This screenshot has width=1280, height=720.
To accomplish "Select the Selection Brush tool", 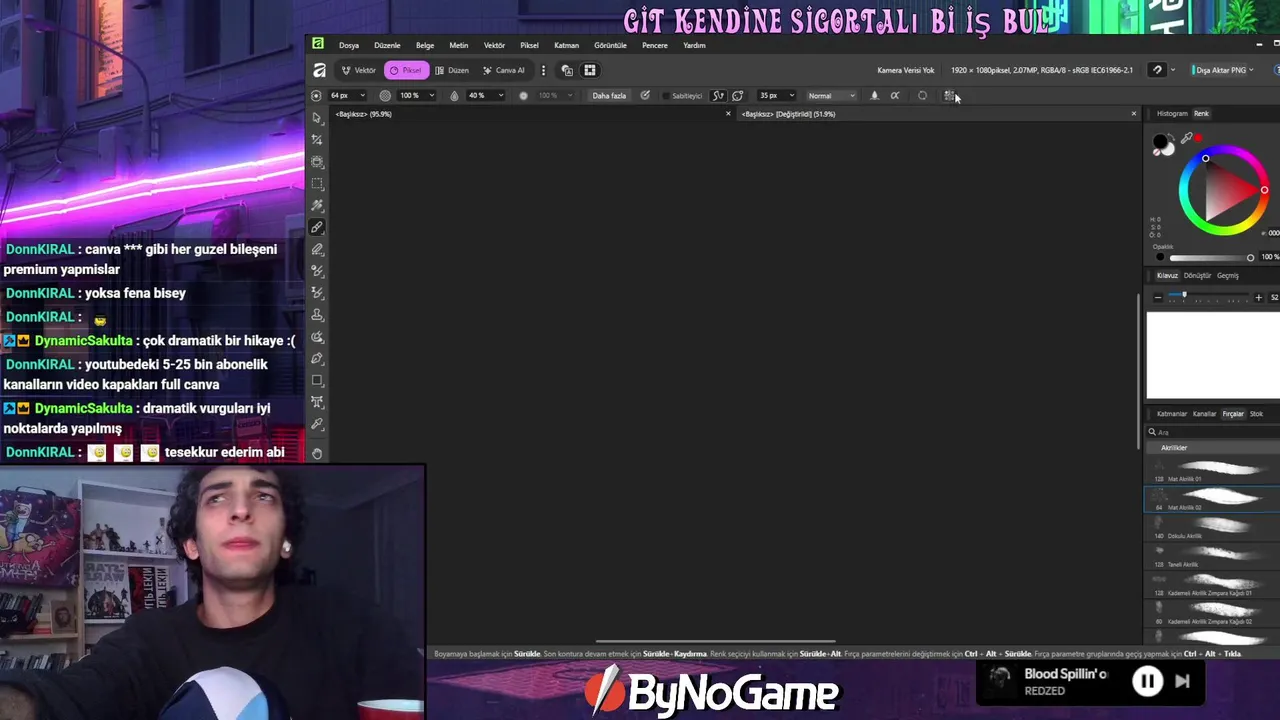I will (x=317, y=162).
